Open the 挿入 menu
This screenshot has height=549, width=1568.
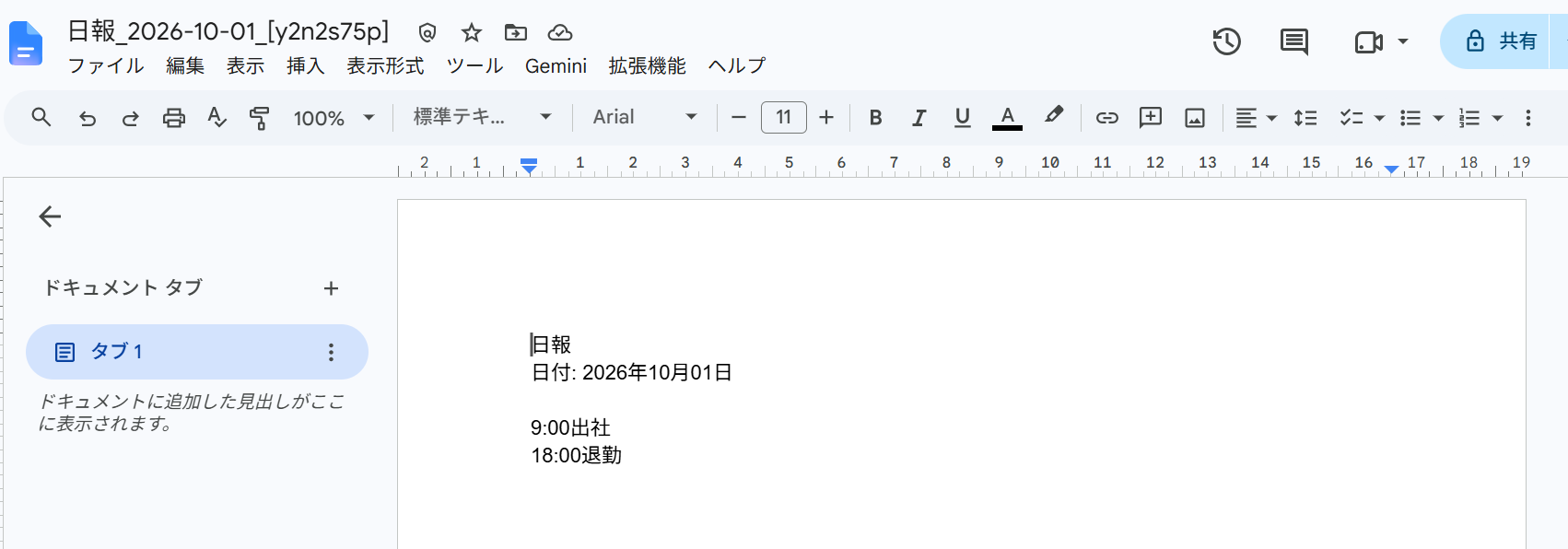coord(305,66)
